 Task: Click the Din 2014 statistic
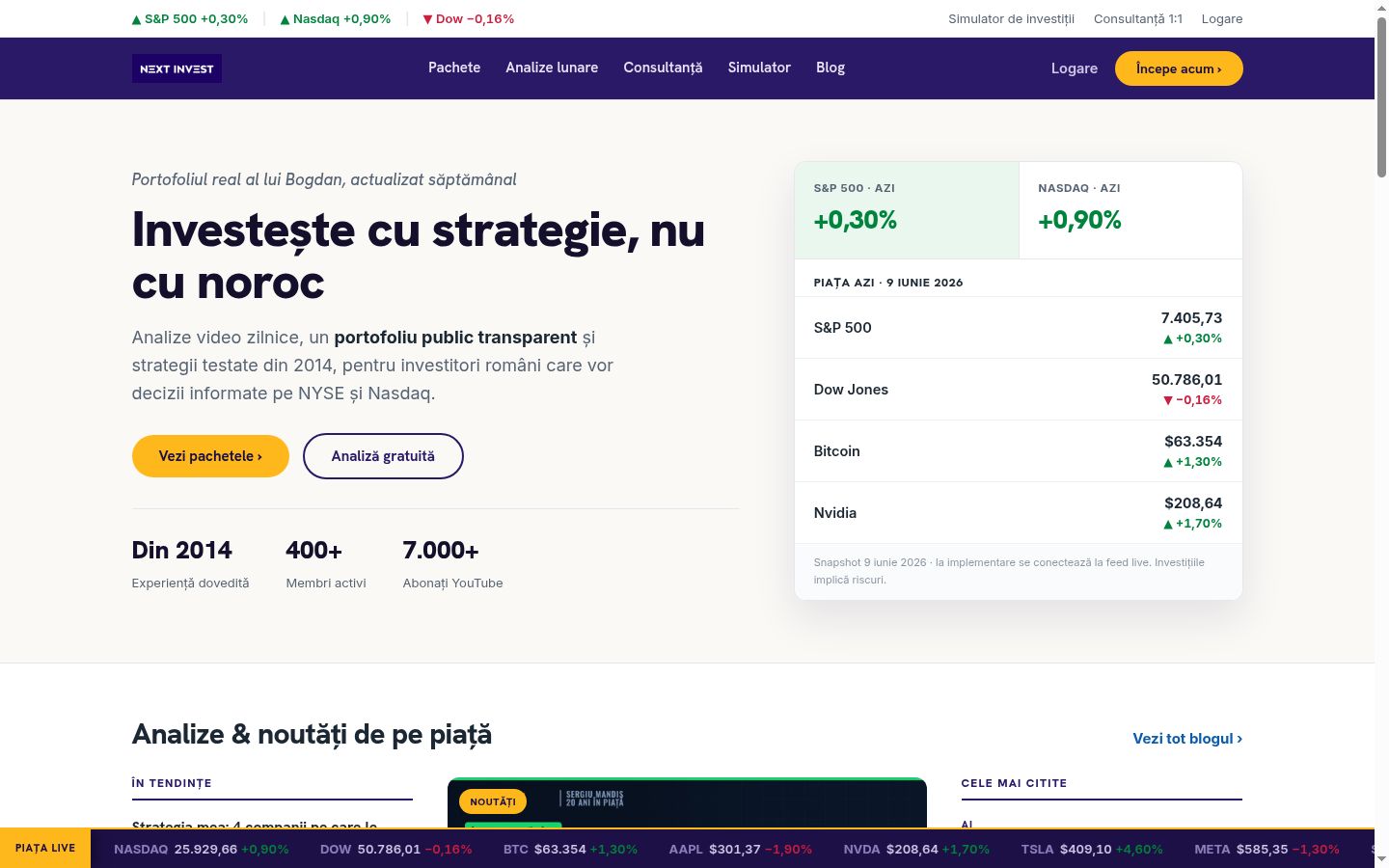(190, 563)
